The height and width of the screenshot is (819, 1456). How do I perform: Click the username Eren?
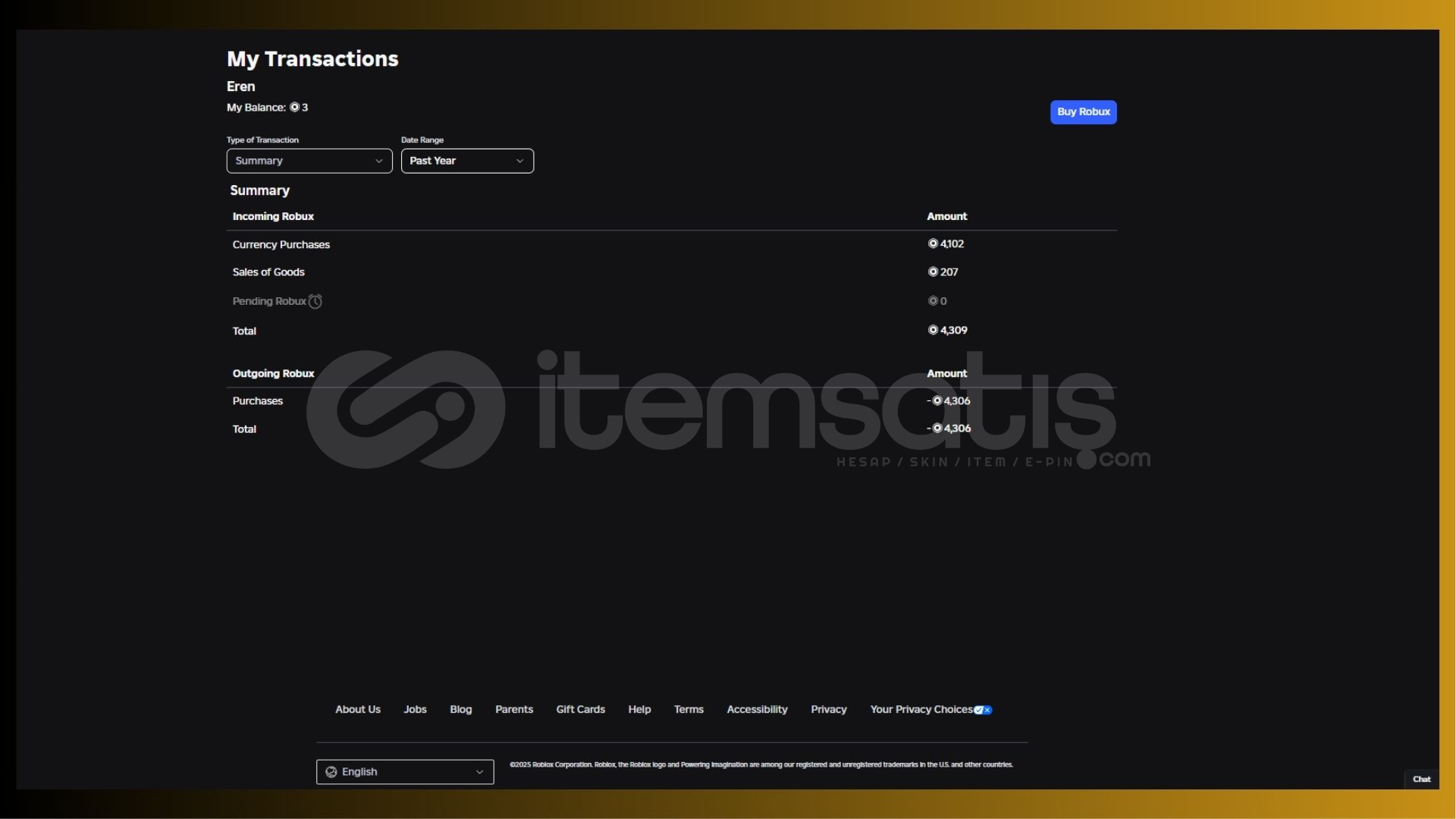tap(241, 86)
